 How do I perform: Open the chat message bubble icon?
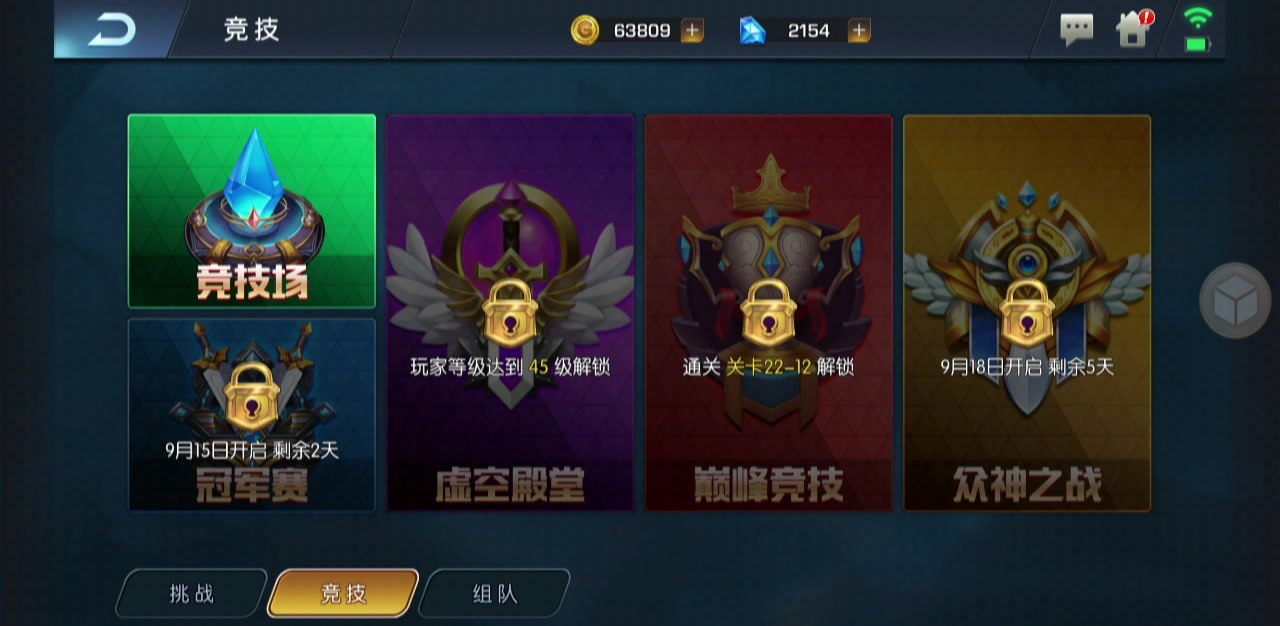coord(1076,30)
